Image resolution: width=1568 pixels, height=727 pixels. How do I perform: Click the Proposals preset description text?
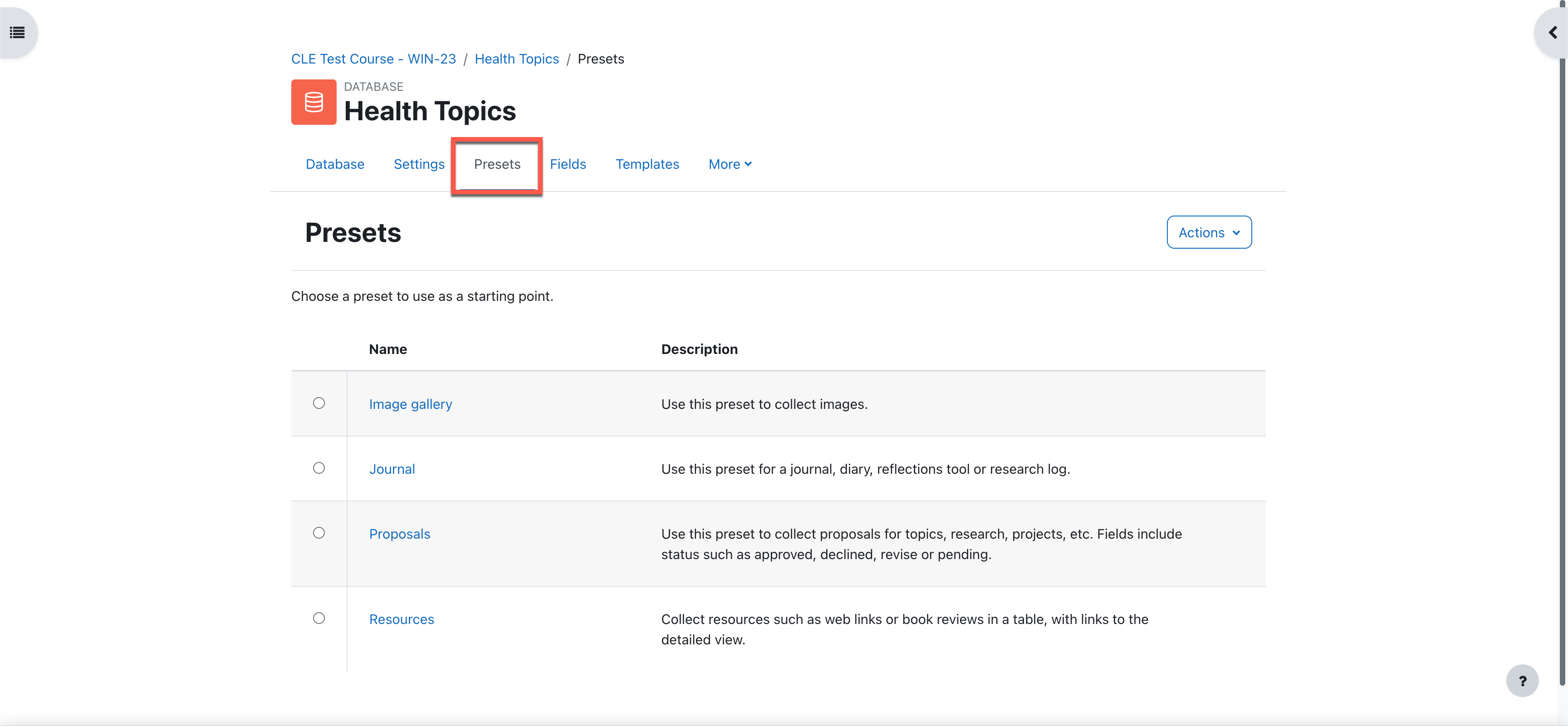921,544
